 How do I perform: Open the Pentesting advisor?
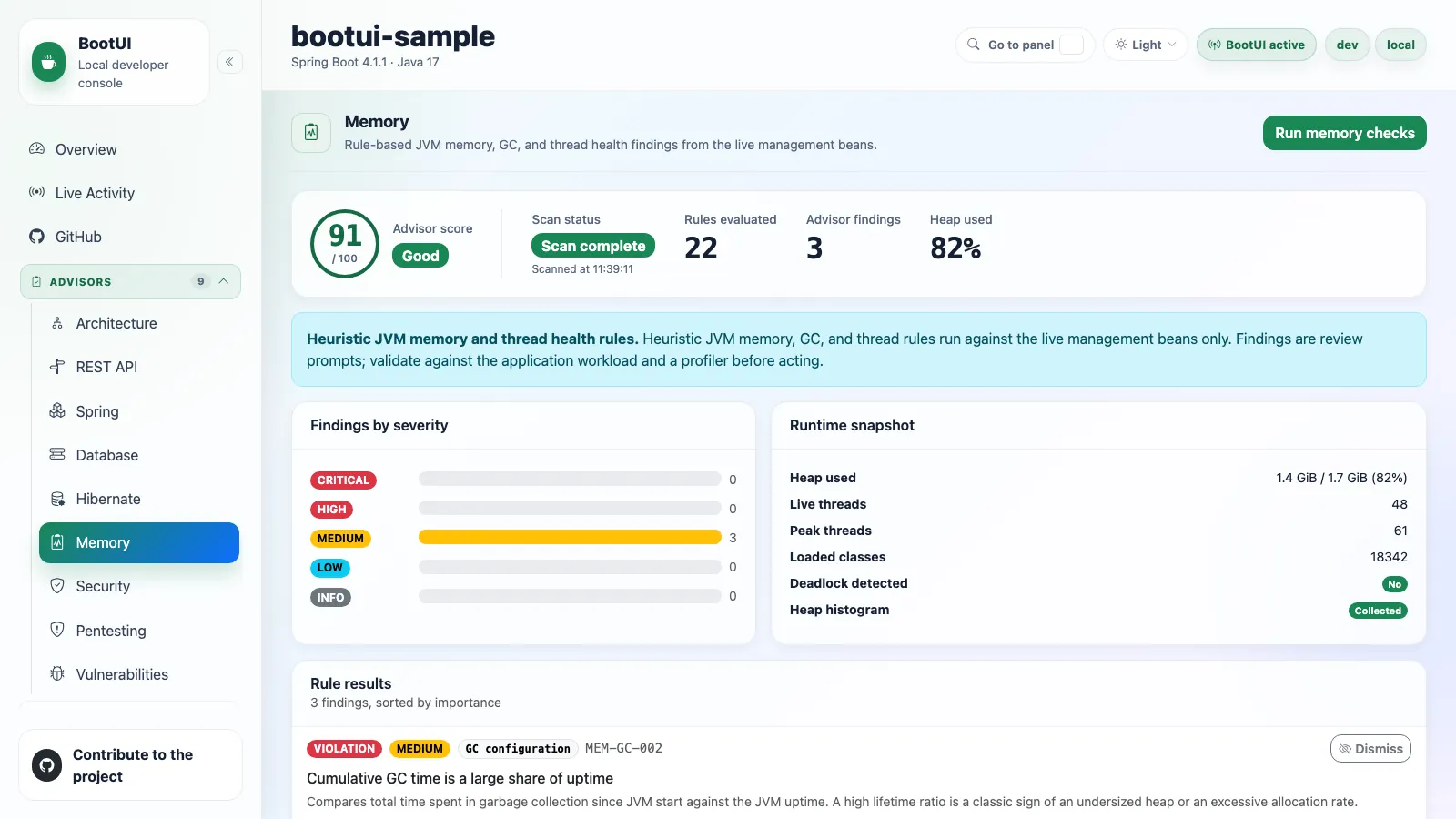[x=139, y=631]
